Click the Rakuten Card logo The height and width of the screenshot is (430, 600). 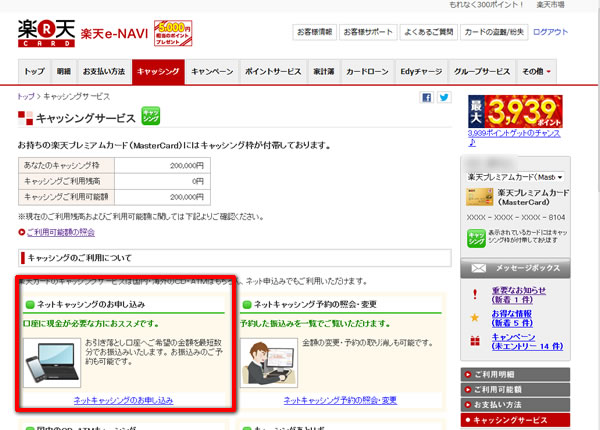[46, 33]
